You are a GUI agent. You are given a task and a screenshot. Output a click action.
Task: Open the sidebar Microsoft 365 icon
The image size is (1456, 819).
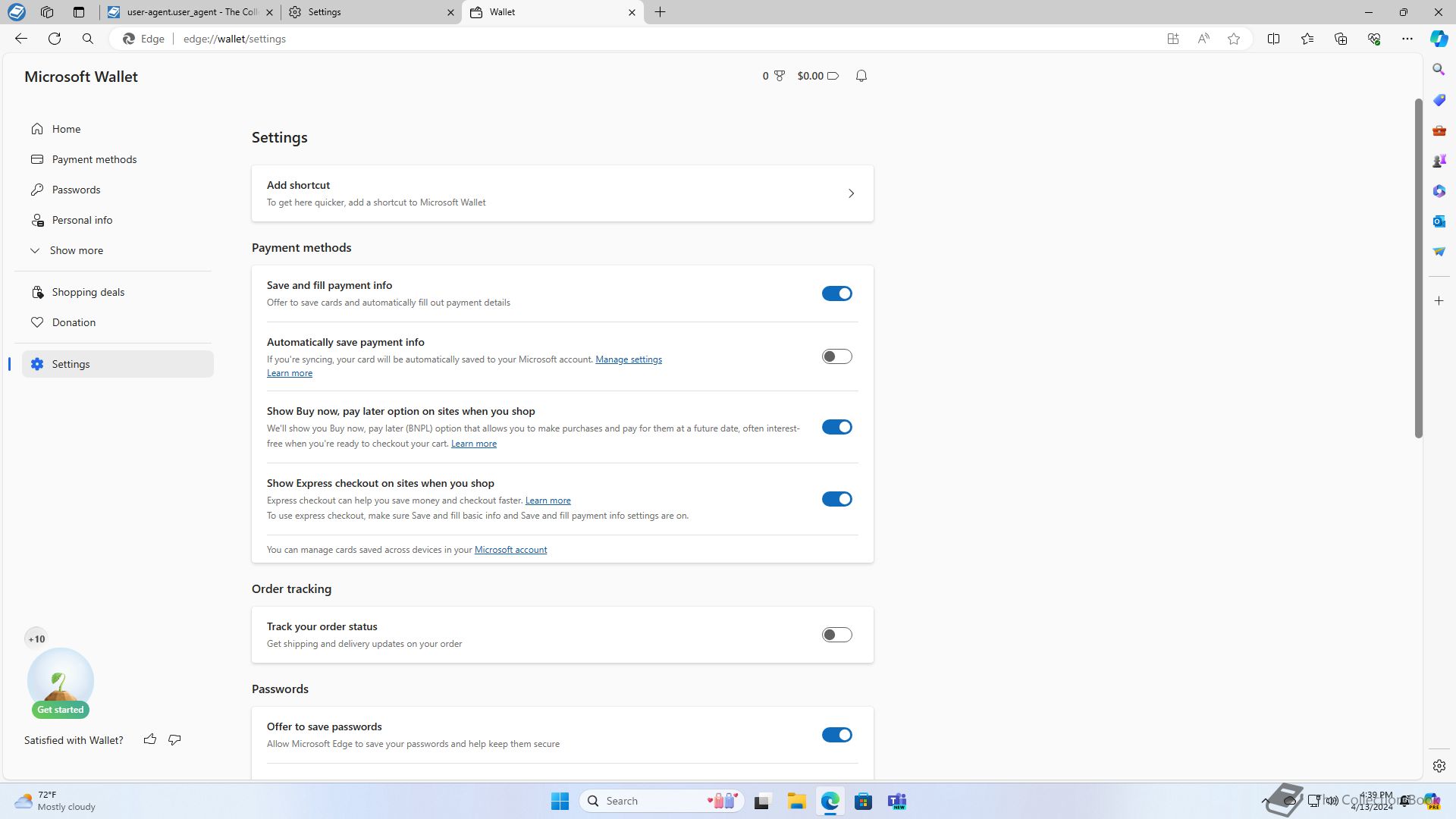(x=1439, y=191)
